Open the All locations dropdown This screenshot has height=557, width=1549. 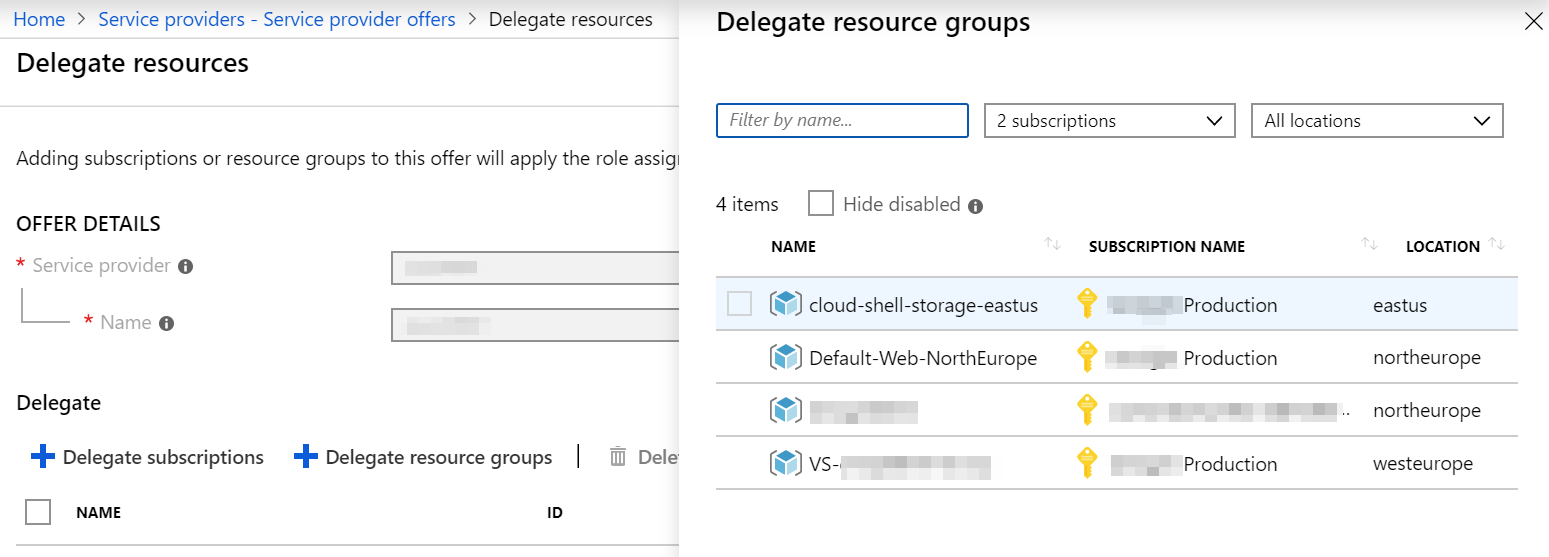(x=1377, y=120)
